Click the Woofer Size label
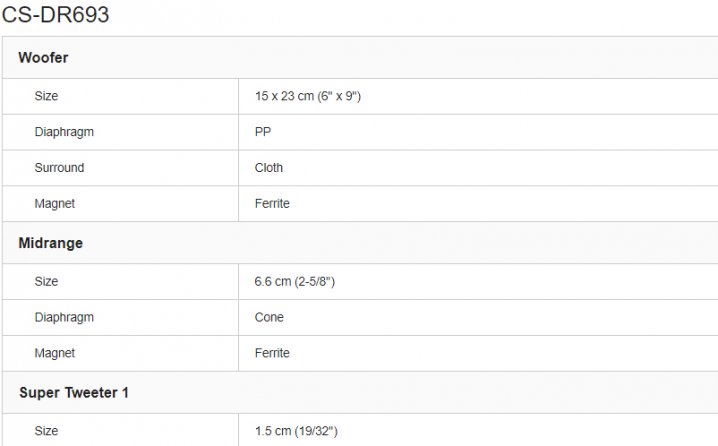Viewport: 718px width, 446px height. click(x=46, y=96)
